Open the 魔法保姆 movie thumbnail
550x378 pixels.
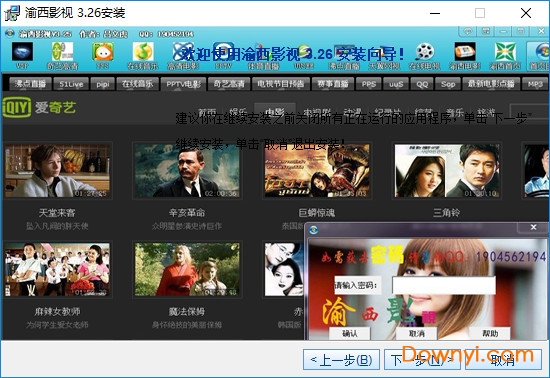pyautogui.click(x=187, y=269)
